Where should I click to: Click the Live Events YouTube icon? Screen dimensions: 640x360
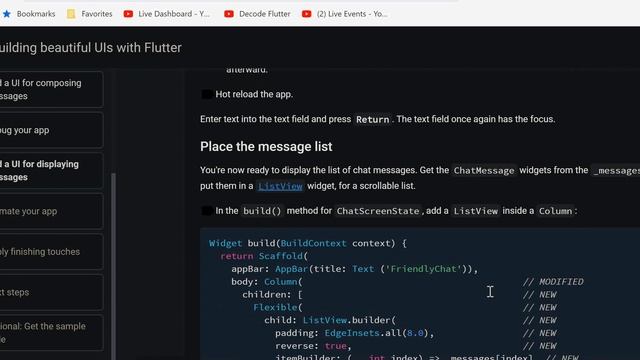(307, 14)
